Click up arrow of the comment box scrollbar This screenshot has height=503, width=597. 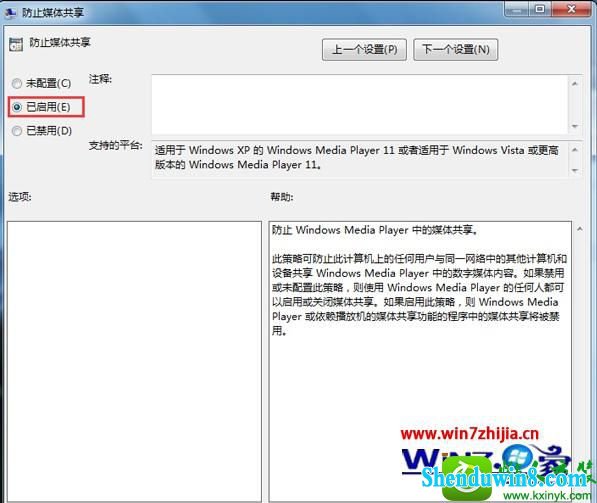(x=575, y=83)
